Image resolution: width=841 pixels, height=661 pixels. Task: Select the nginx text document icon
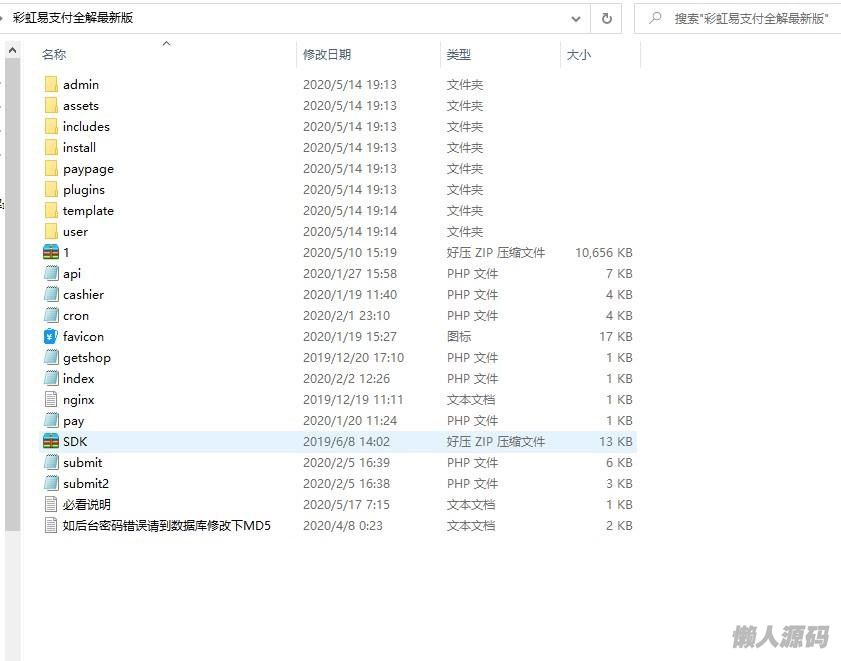pos(51,399)
